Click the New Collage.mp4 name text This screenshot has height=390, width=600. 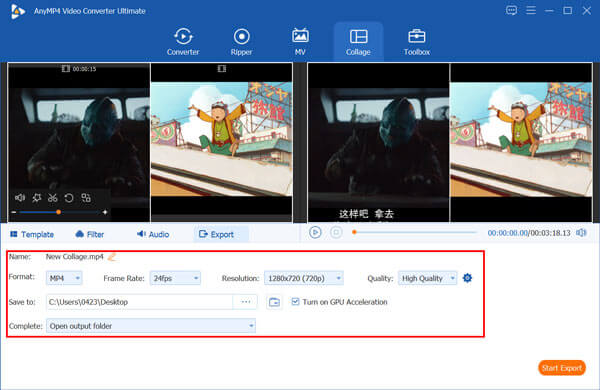(x=75, y=257)
